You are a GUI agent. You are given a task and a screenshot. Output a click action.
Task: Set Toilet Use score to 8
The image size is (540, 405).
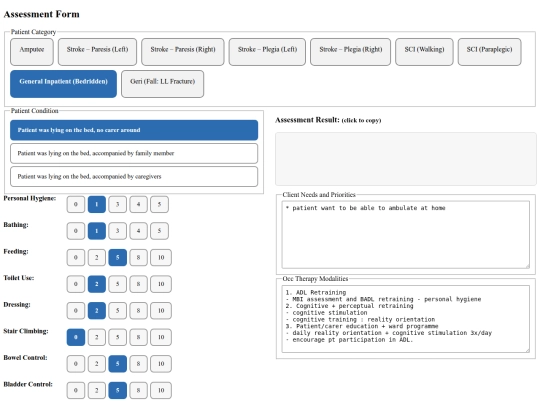tap(138, 284)
